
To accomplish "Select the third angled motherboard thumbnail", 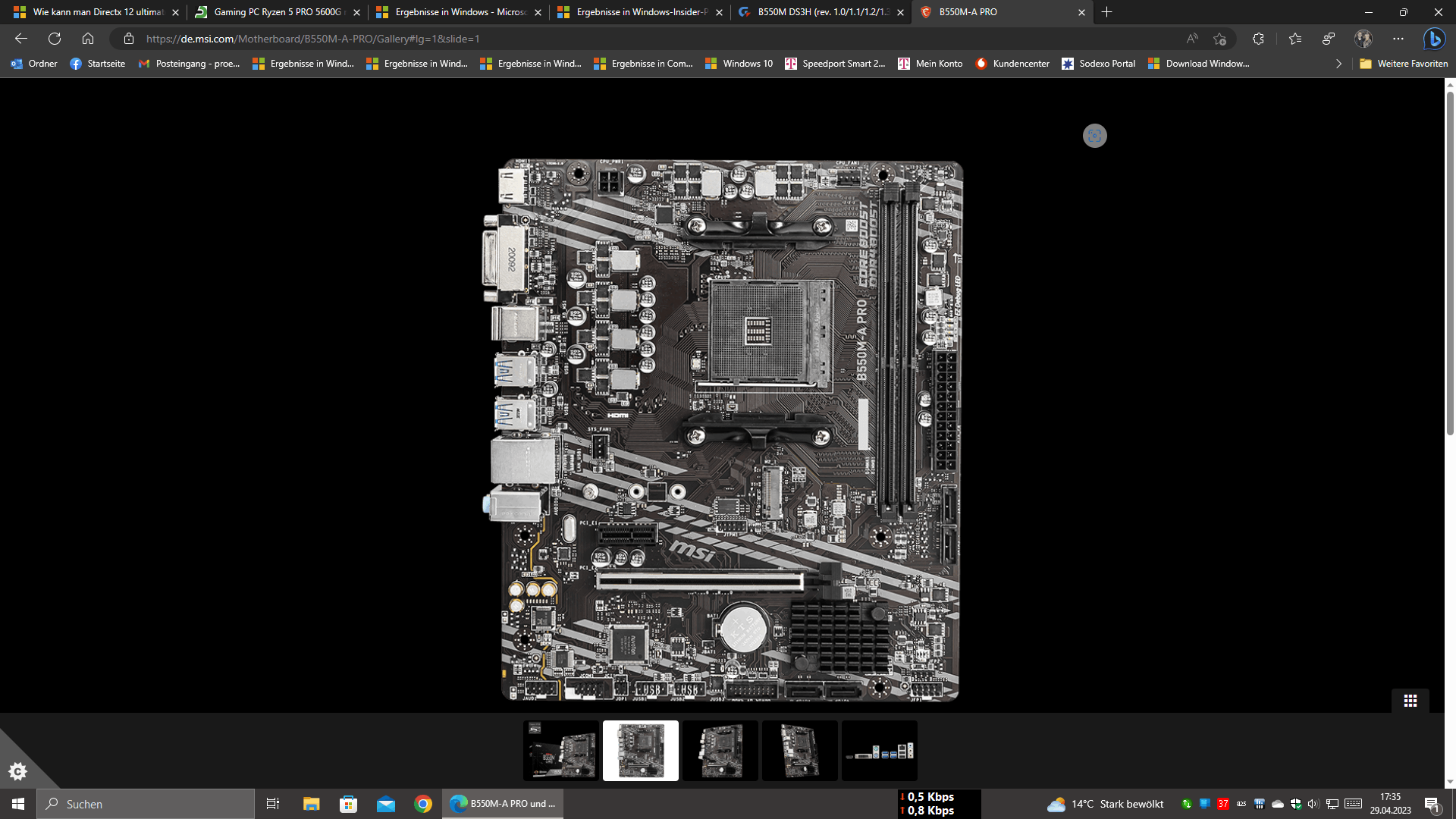I will tap(720, 751).
